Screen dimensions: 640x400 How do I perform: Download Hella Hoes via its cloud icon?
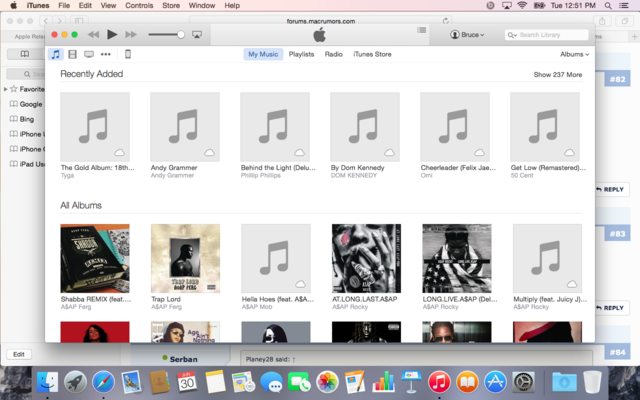[x=300, y=284]
